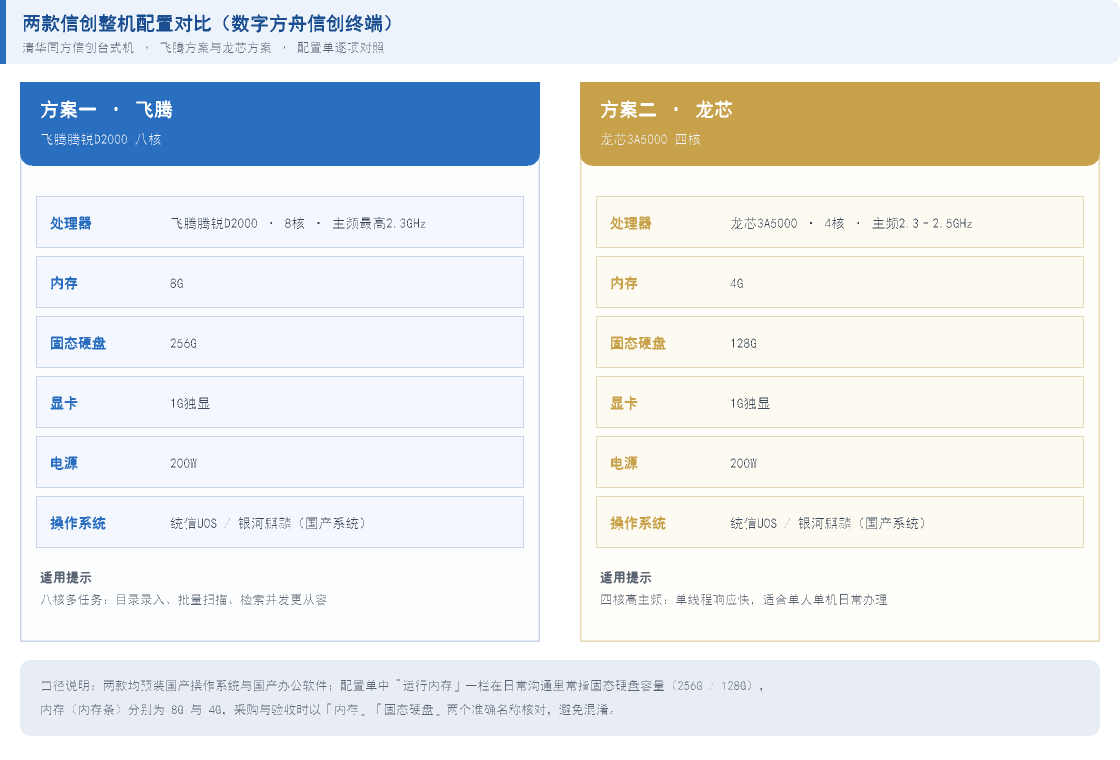Click 200W value in 飞腾 card
The height and width of the screenshot is (760, 1120).
(184, 464)
